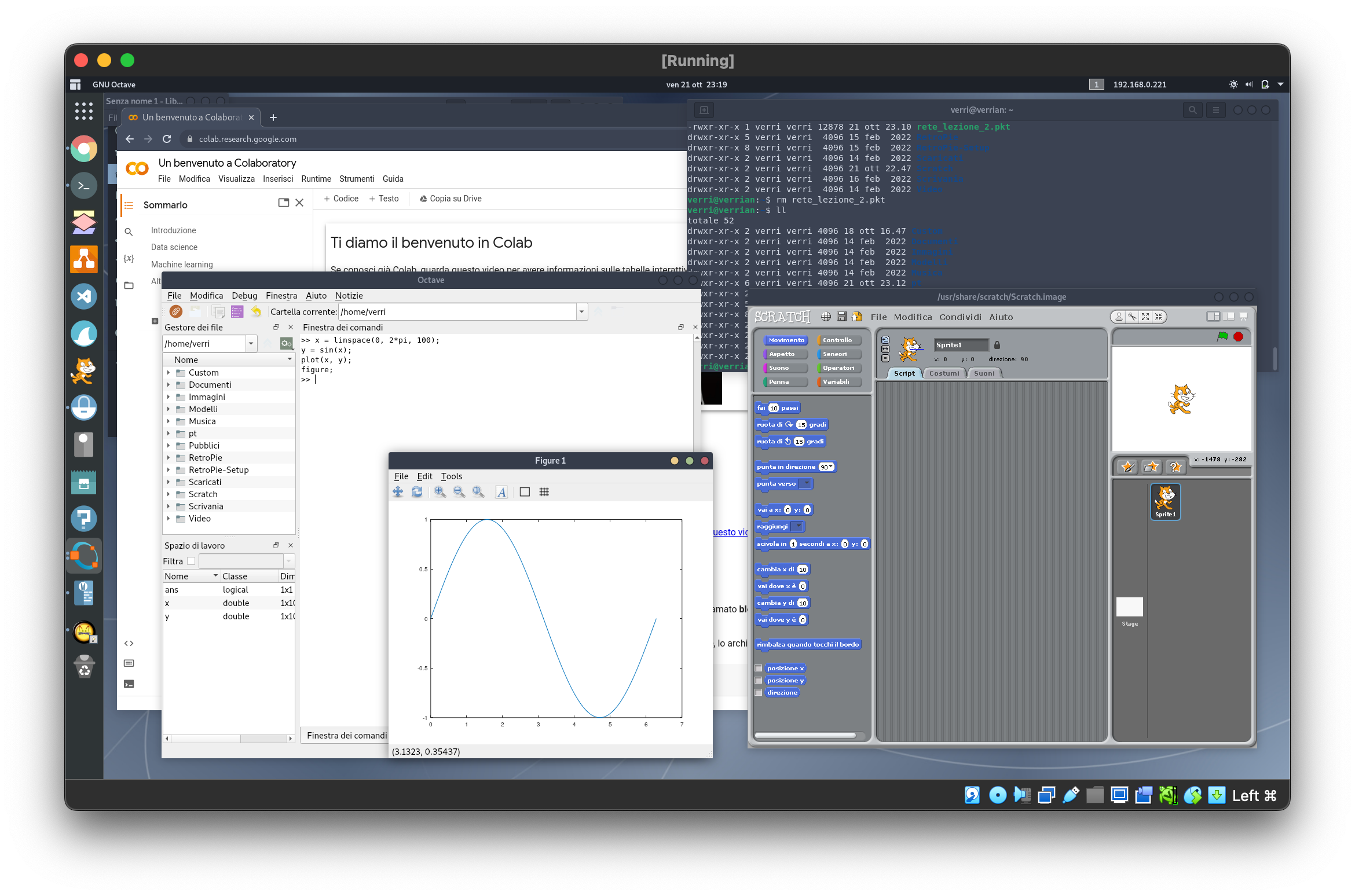
Task: Click the surprise sprite question mark button in Scratch
Action: coord(1175,467)
